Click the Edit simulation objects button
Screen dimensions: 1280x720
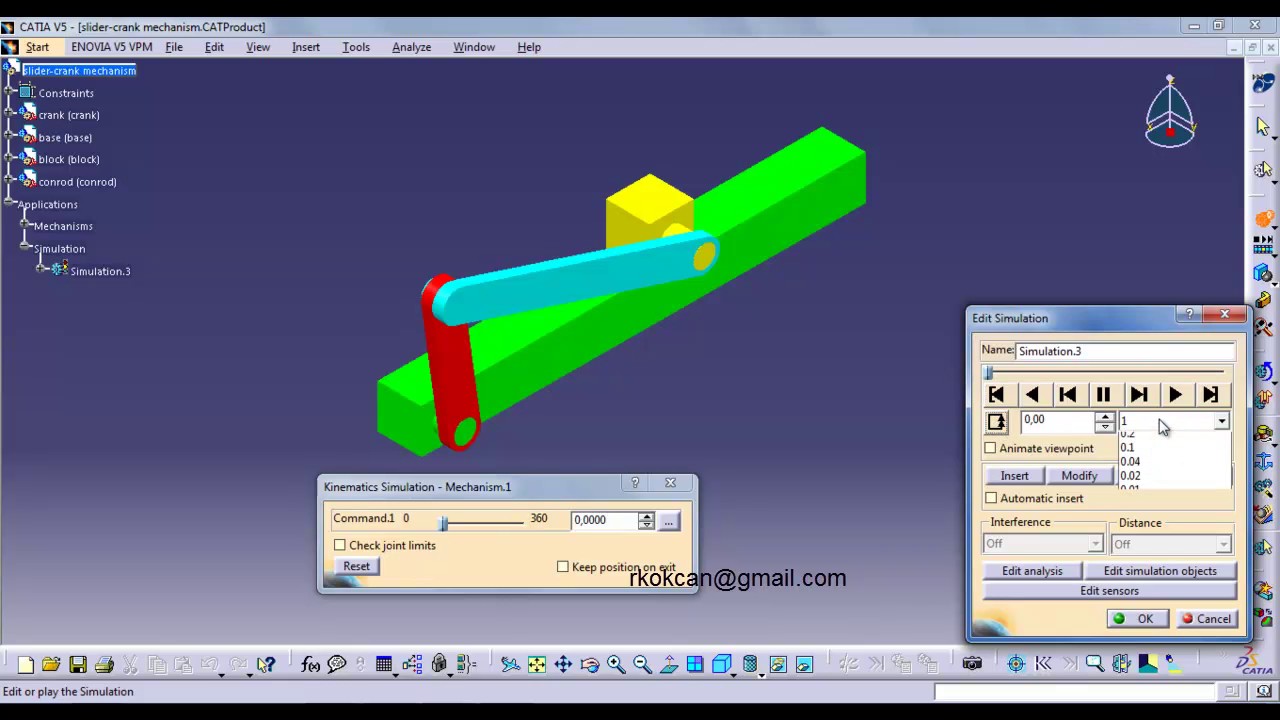(x=1160, y=571)
